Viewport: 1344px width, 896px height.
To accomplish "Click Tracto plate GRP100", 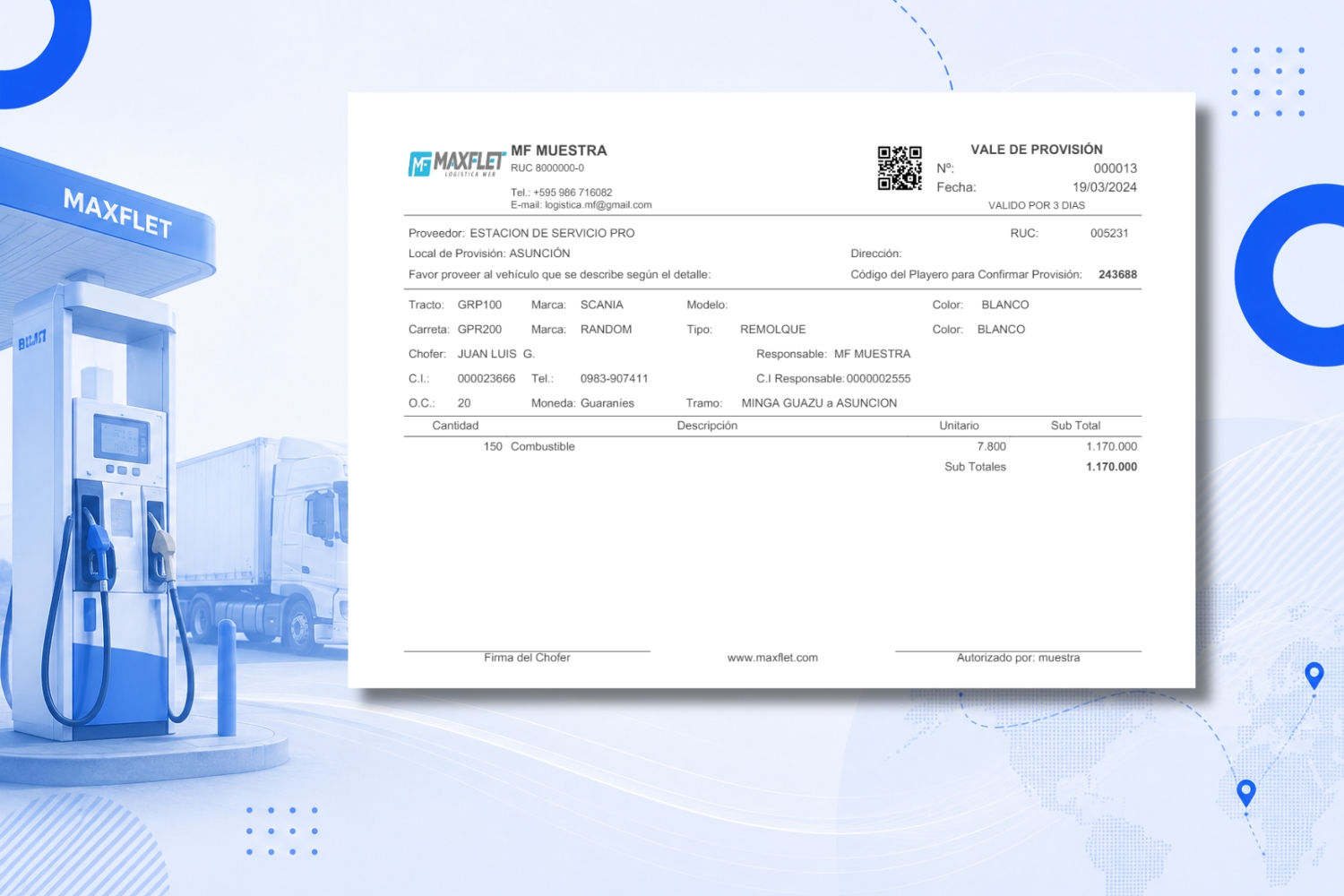I will pyautogui.click(x=479, y=305).
